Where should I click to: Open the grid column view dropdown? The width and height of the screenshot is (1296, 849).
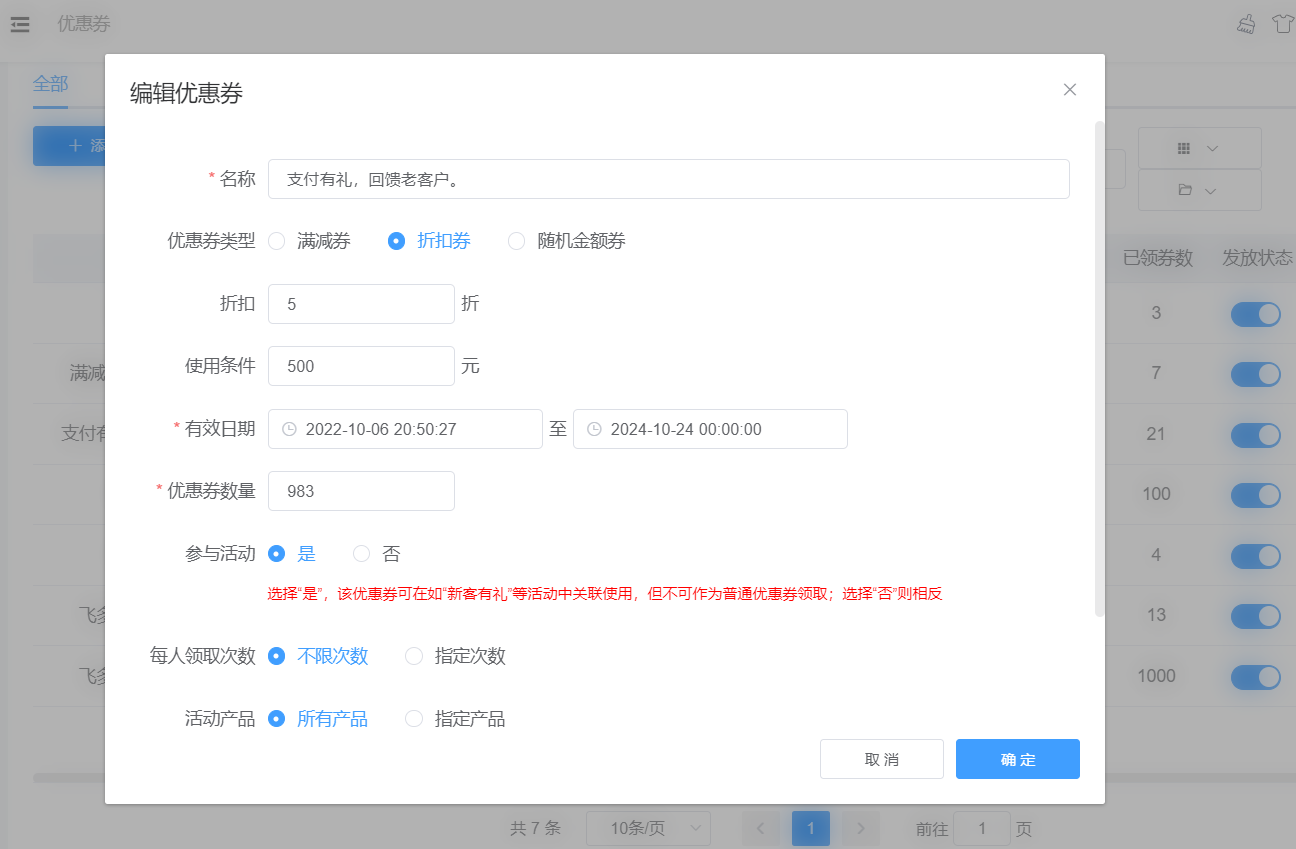(x=1199, y=148)
